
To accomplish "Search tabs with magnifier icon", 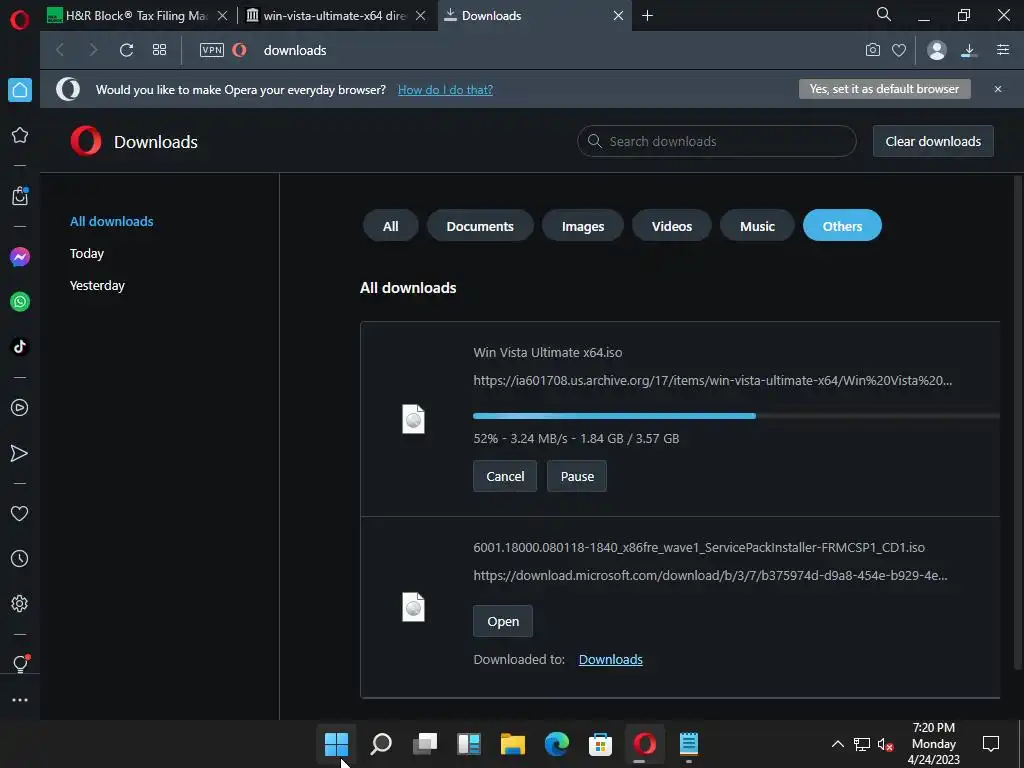I will click(x=884, y=14).
